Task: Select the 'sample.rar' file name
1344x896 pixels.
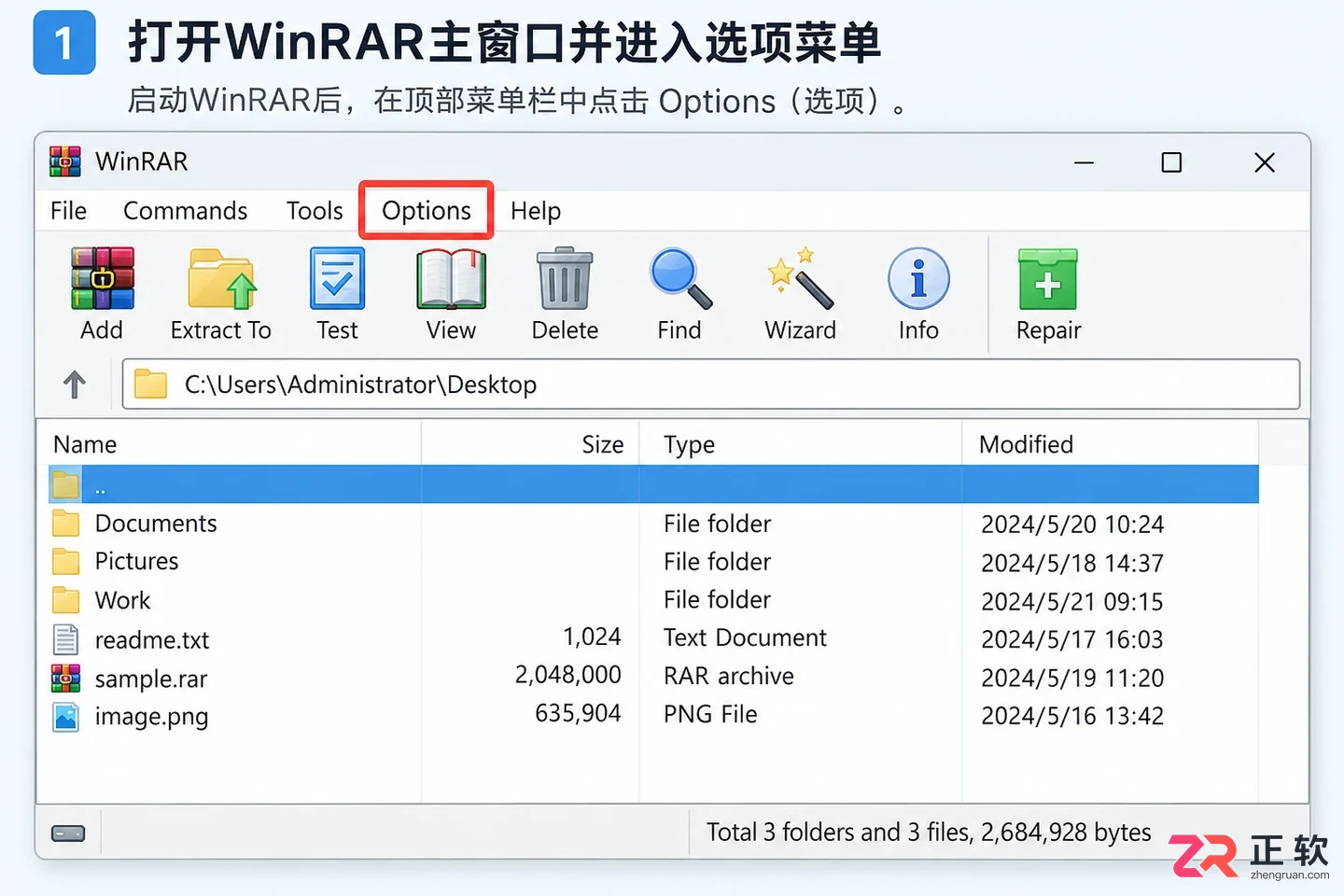Action: coord(151,679)
